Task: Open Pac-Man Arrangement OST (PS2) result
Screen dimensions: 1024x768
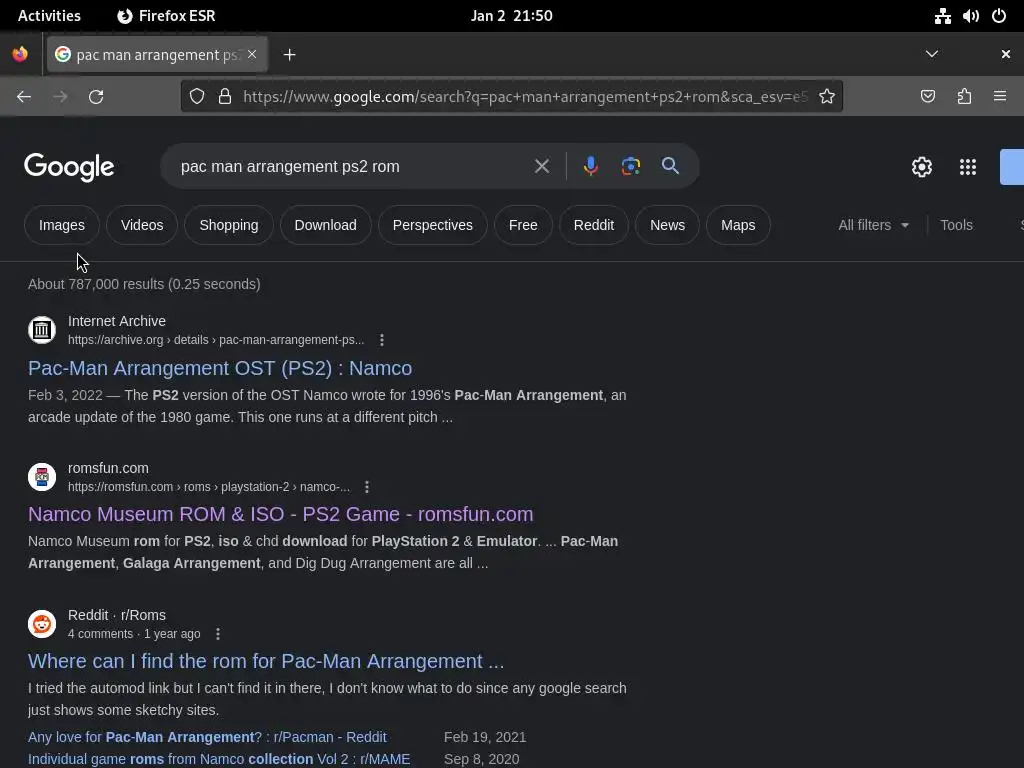Action: click(220, 368)
